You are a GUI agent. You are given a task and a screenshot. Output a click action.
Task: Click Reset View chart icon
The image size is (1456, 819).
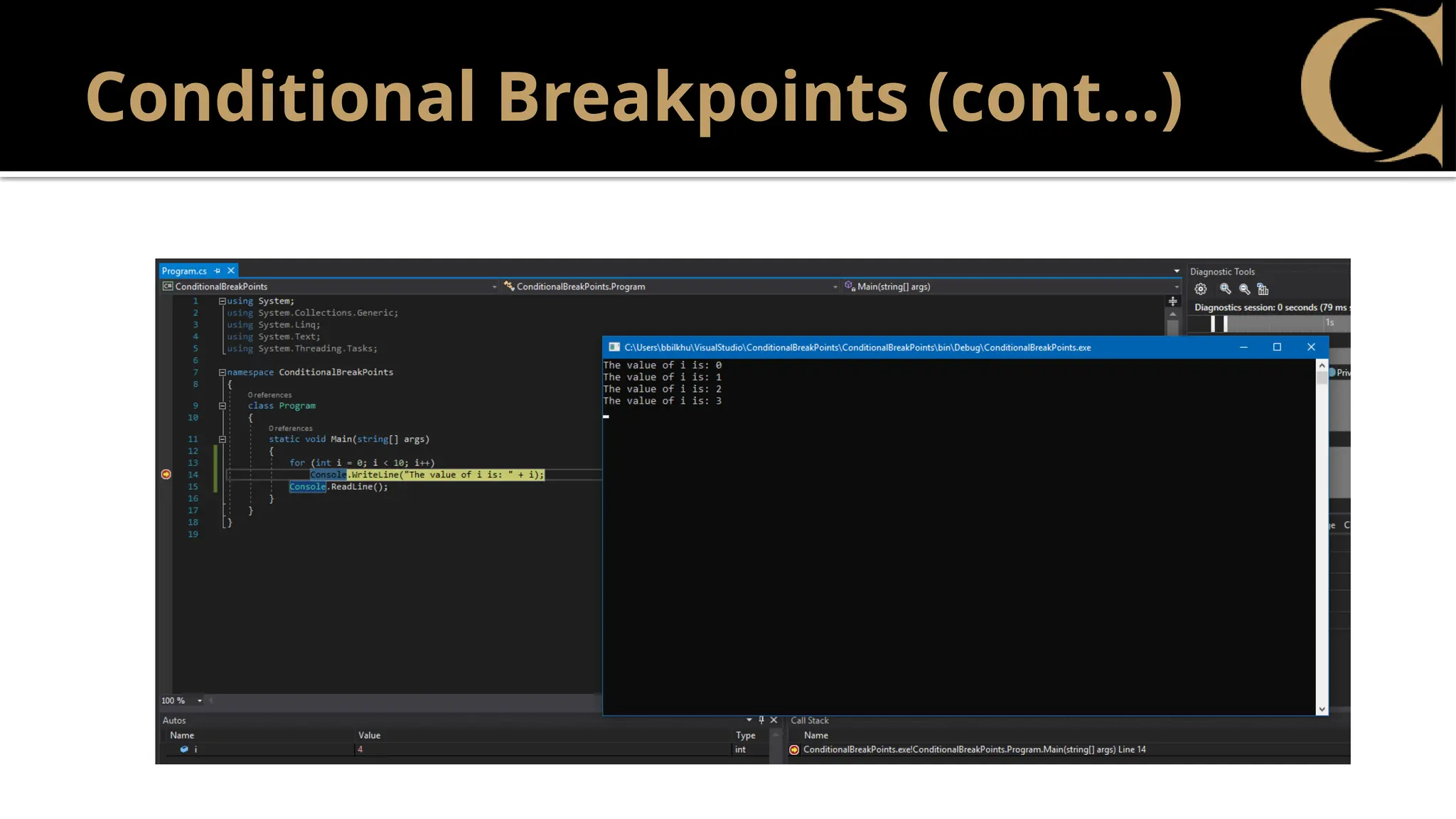(1263, 289)
